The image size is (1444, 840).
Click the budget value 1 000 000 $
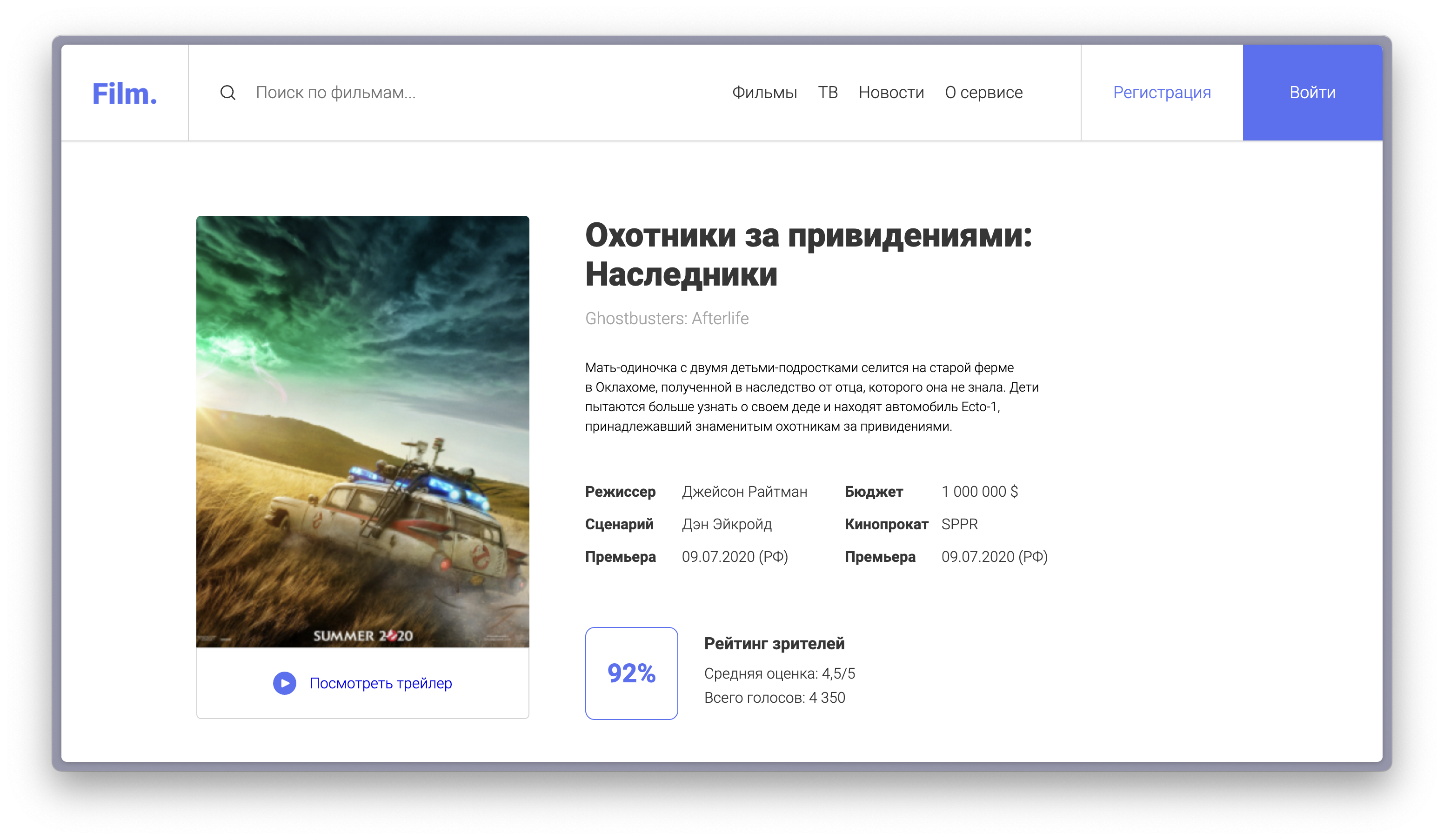(x=979, y=492)
